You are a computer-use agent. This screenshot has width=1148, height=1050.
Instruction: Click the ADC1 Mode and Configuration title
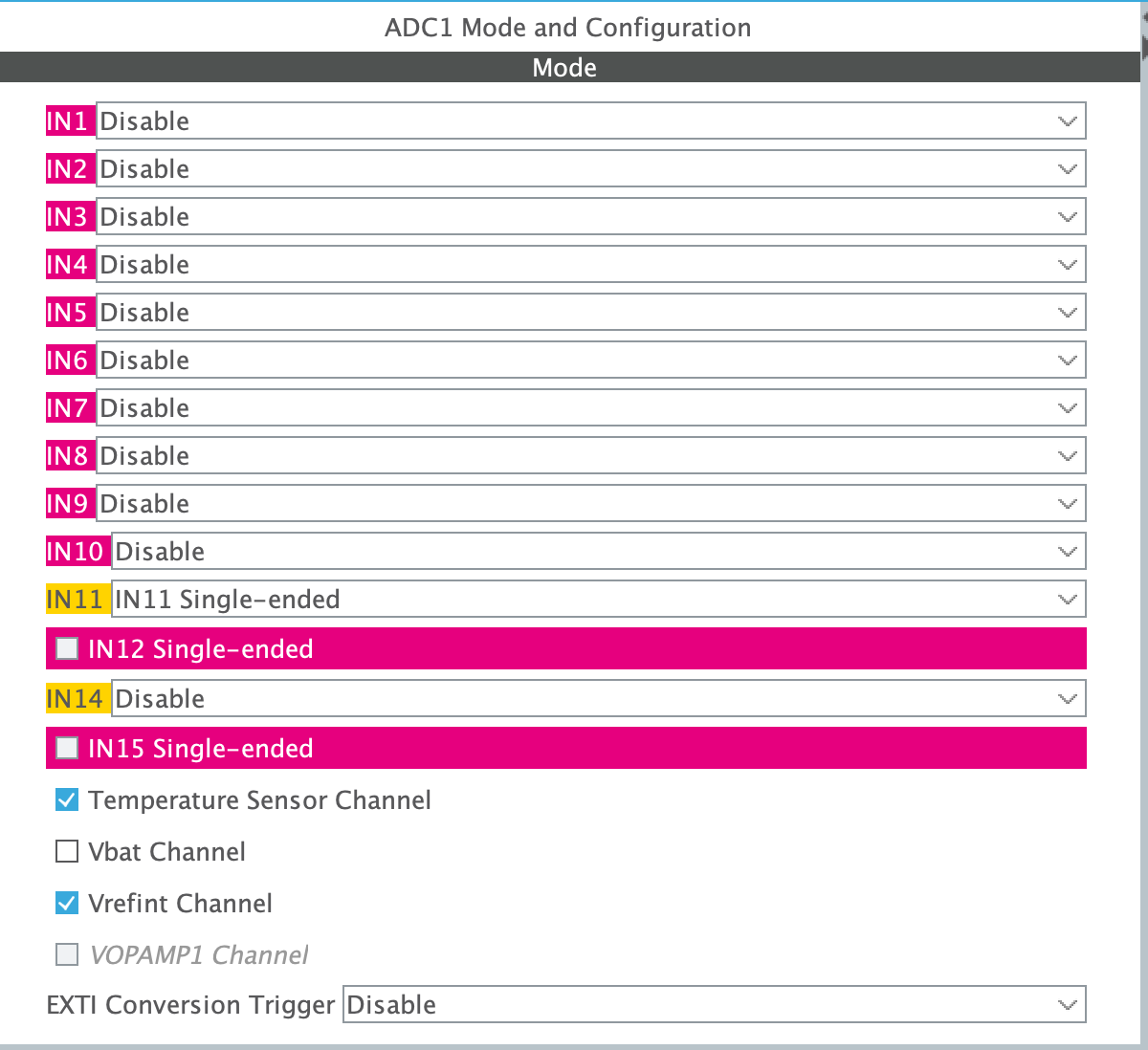[x=567, y=28]
